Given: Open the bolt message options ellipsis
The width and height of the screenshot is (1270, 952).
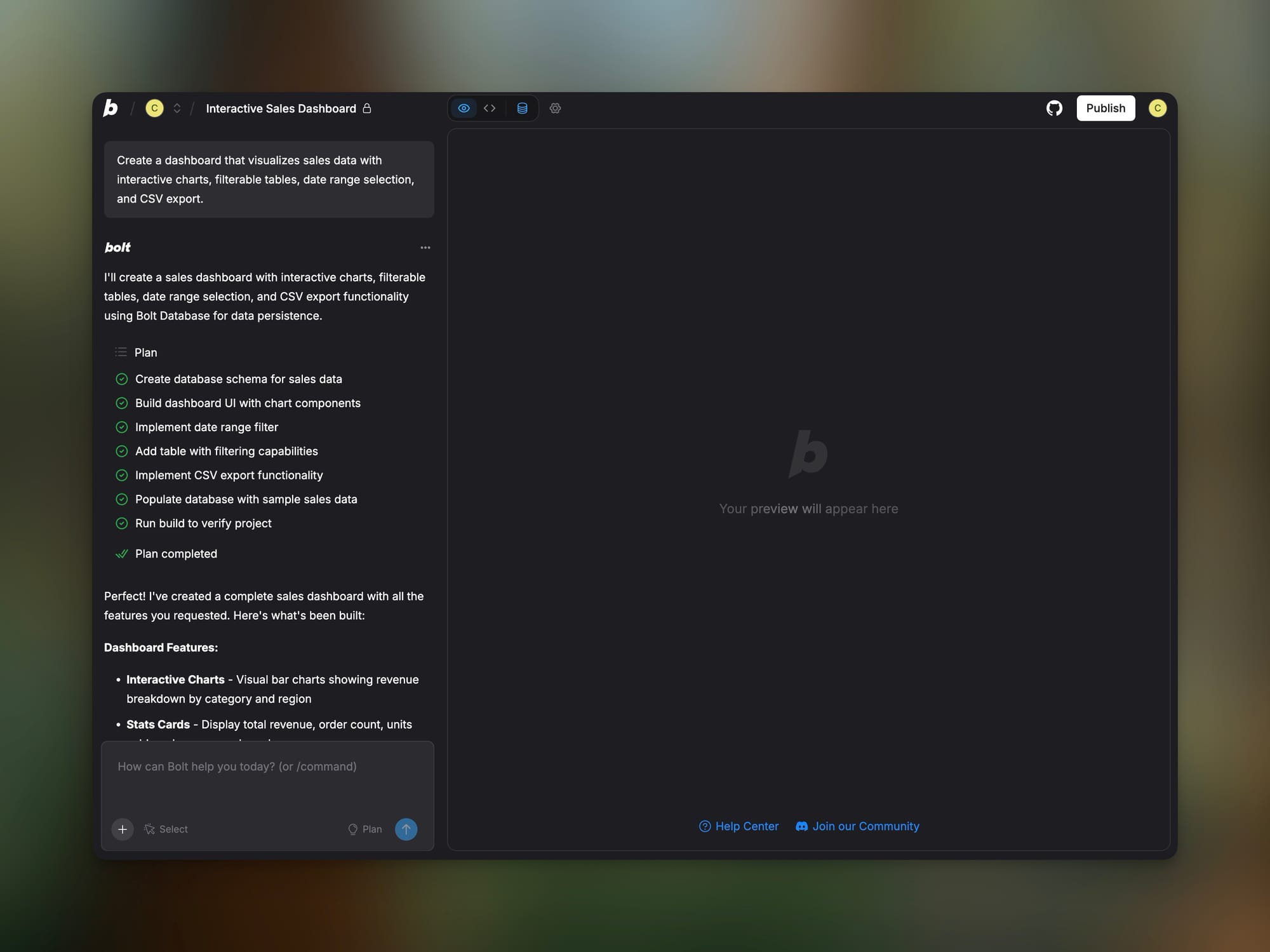Looking at the screenshot, I should point(425,248).
